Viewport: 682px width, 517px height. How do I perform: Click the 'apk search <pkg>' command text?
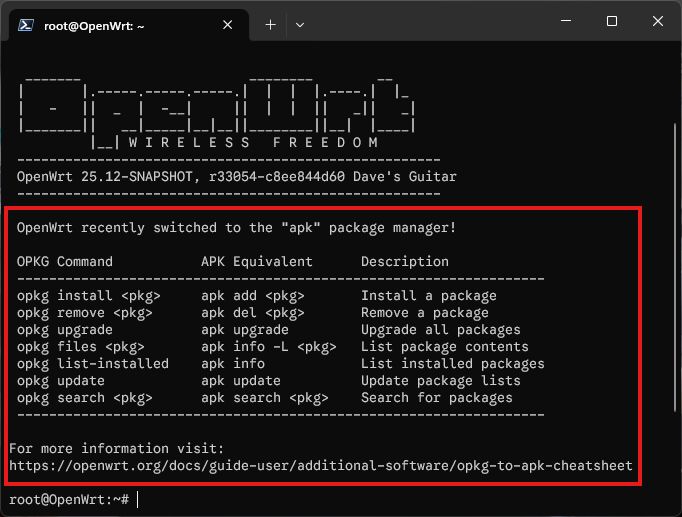(264, 398)
